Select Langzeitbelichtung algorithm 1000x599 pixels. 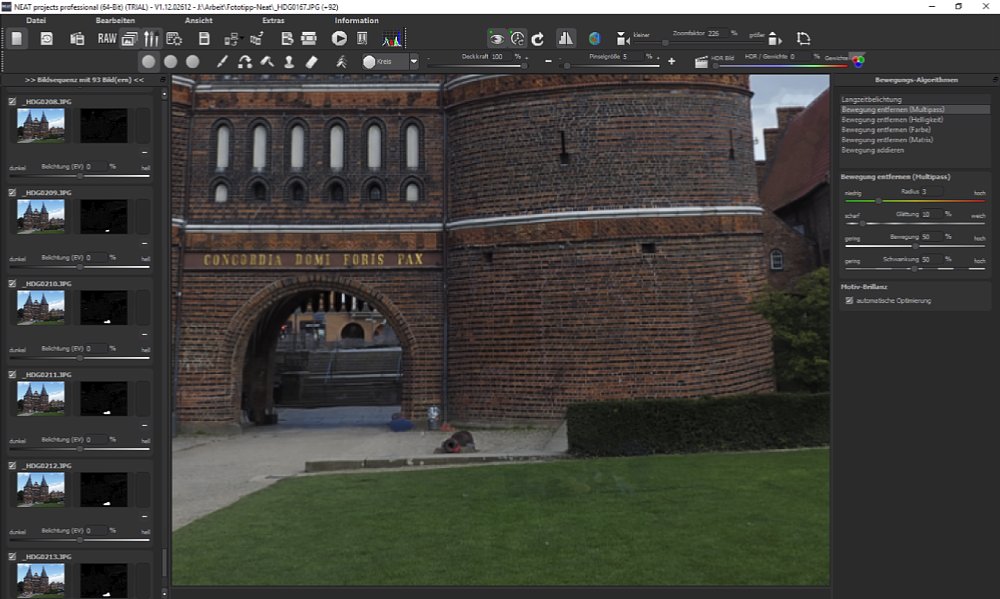914,100
